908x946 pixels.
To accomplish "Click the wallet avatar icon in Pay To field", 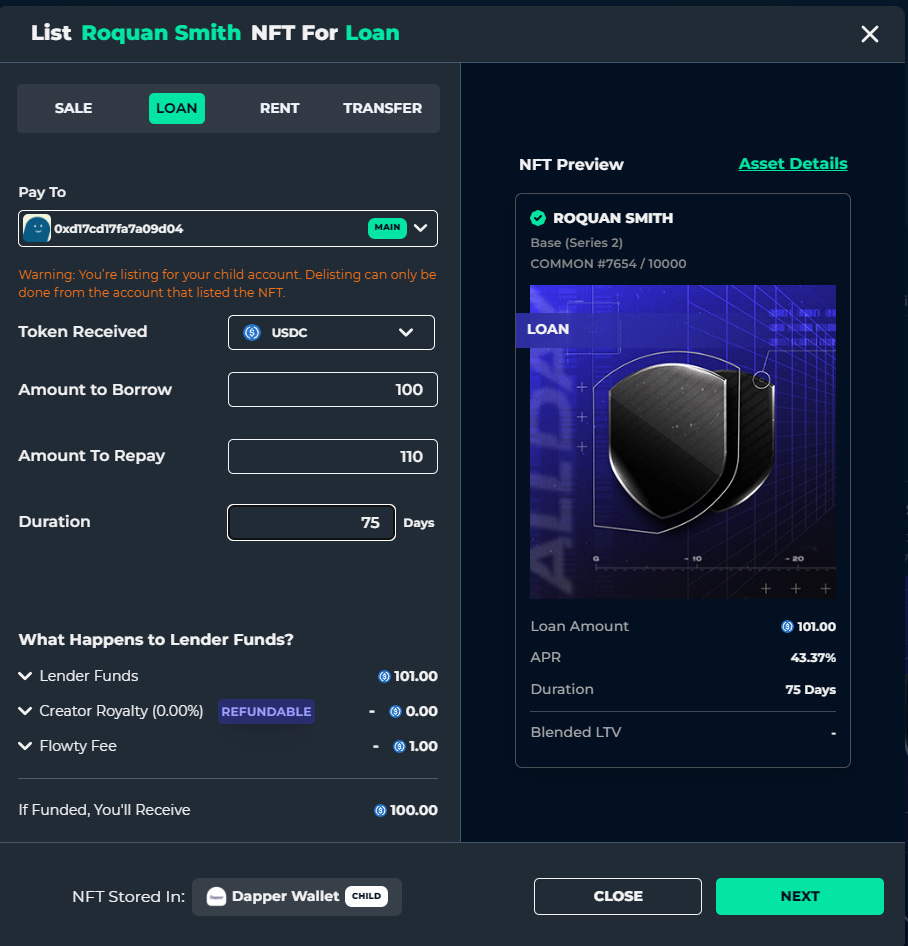I will [x=36, y=228].
